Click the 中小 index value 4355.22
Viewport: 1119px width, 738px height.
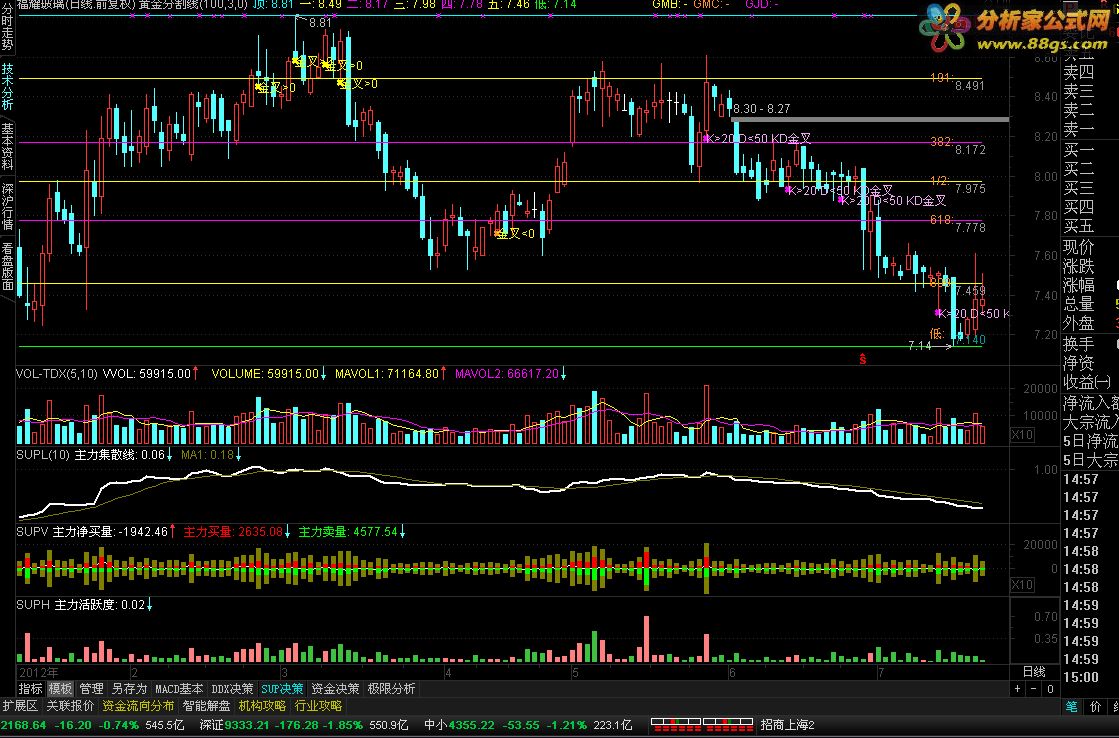(x=471, y=725)
